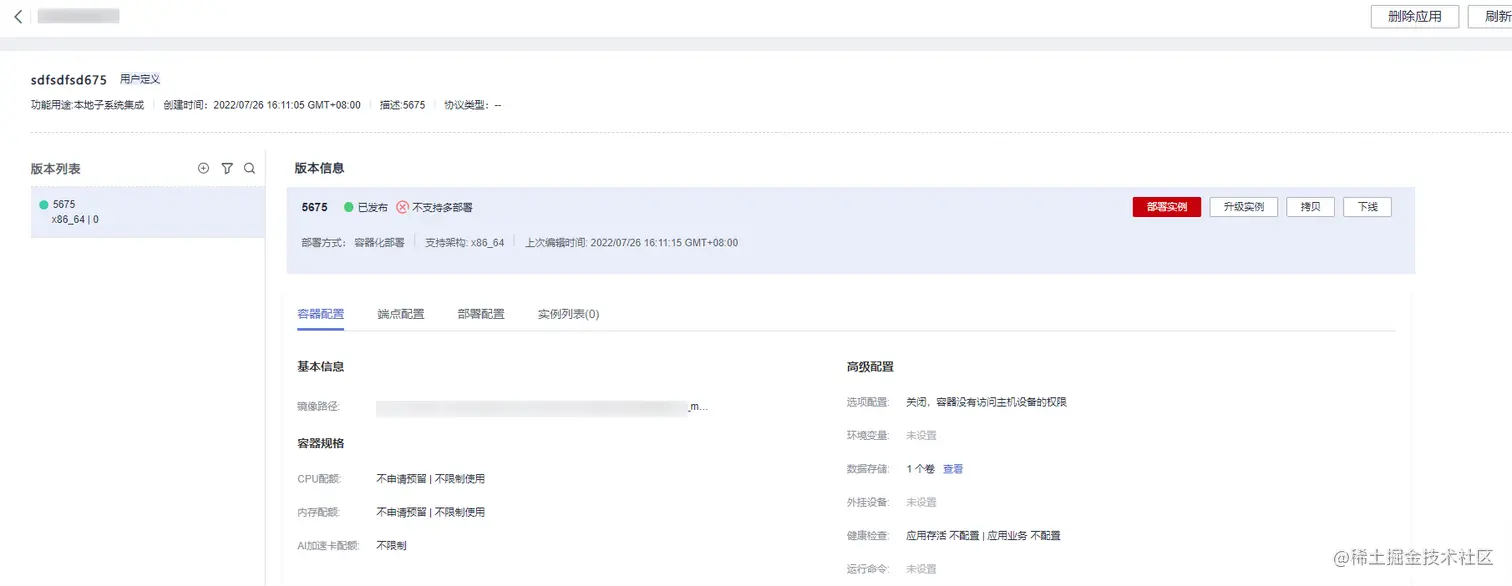Add a new version with plus icon
This screenshot has height=586, width=1512.
204,169
